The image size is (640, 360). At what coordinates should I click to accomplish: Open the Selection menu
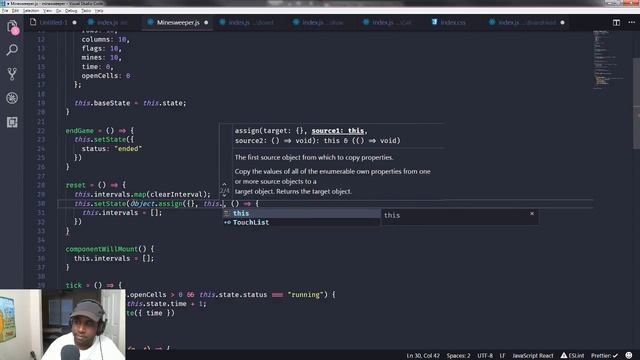pos(31,11)
